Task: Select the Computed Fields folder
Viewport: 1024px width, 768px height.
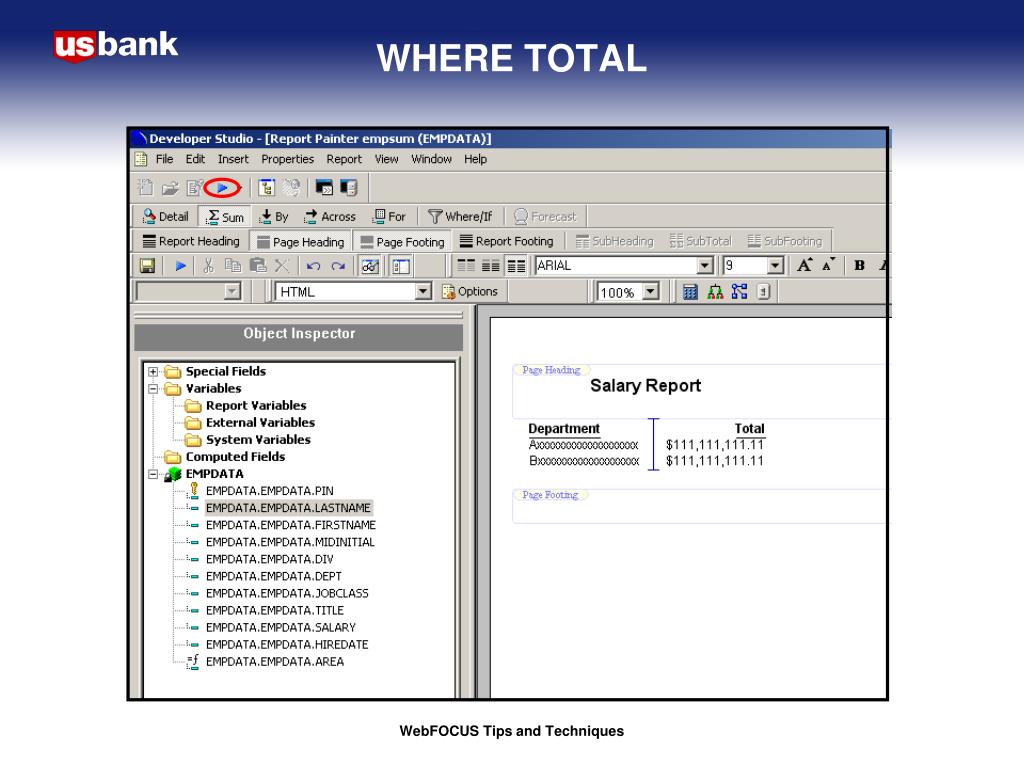Action: click(235, 457)
